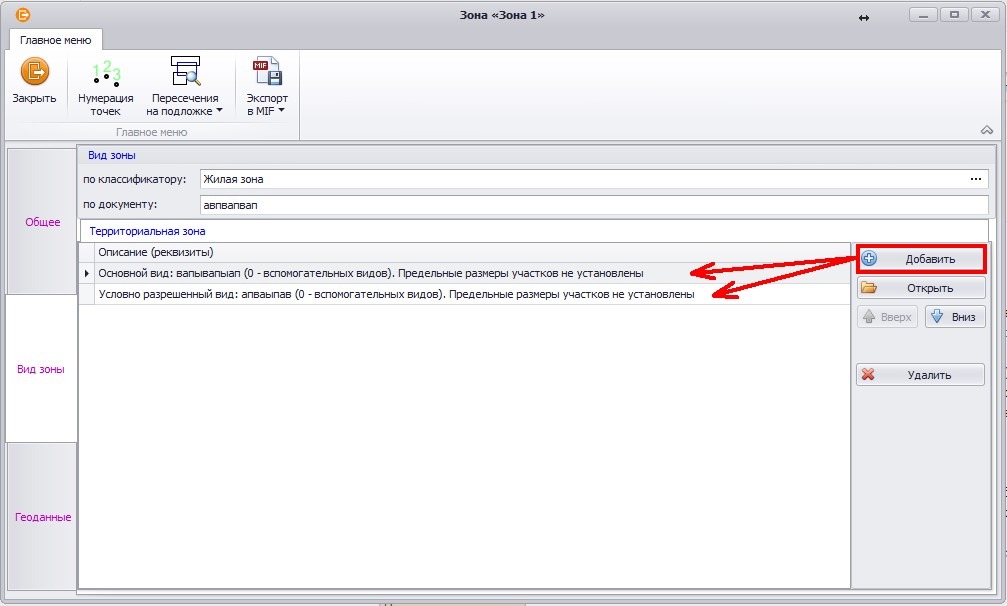Collapse the ribbon with the chevron icon
This screenshot has height=606, width=1007.
(986, 130)
